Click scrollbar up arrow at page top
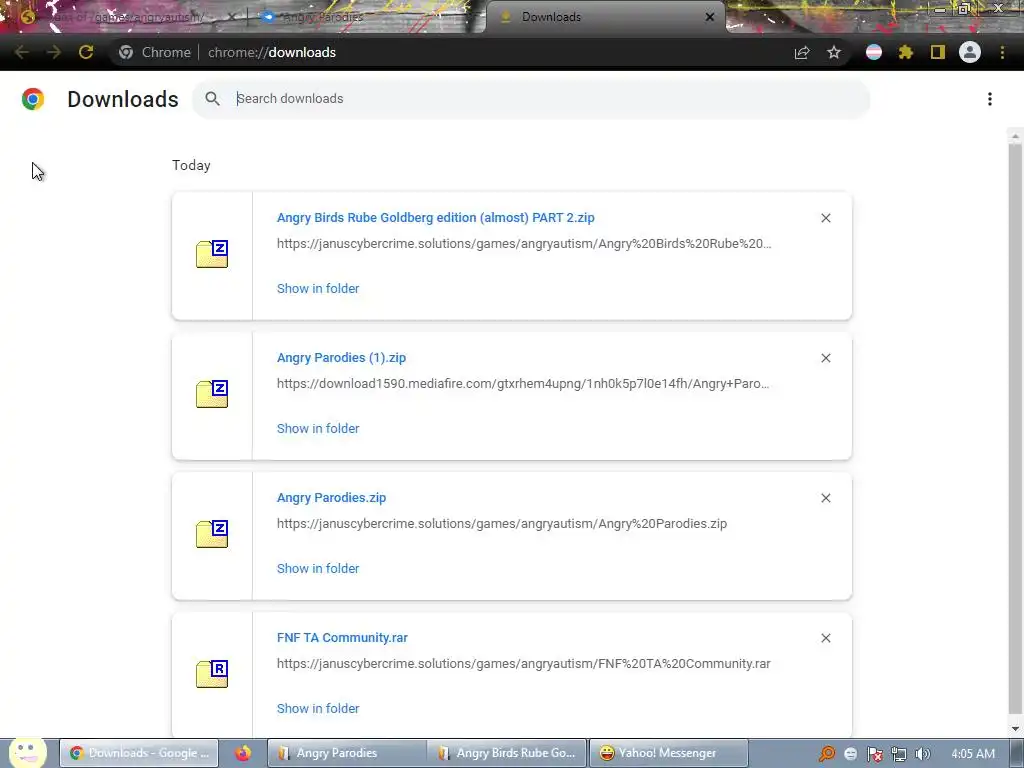 point(1015,136)
